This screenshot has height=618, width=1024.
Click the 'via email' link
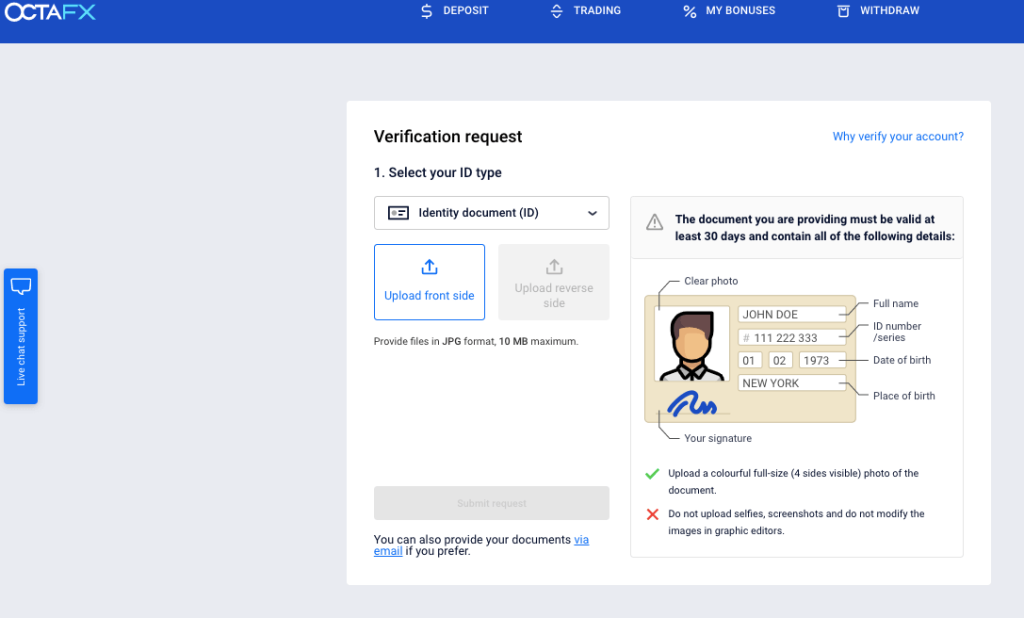tap(581, 540)
